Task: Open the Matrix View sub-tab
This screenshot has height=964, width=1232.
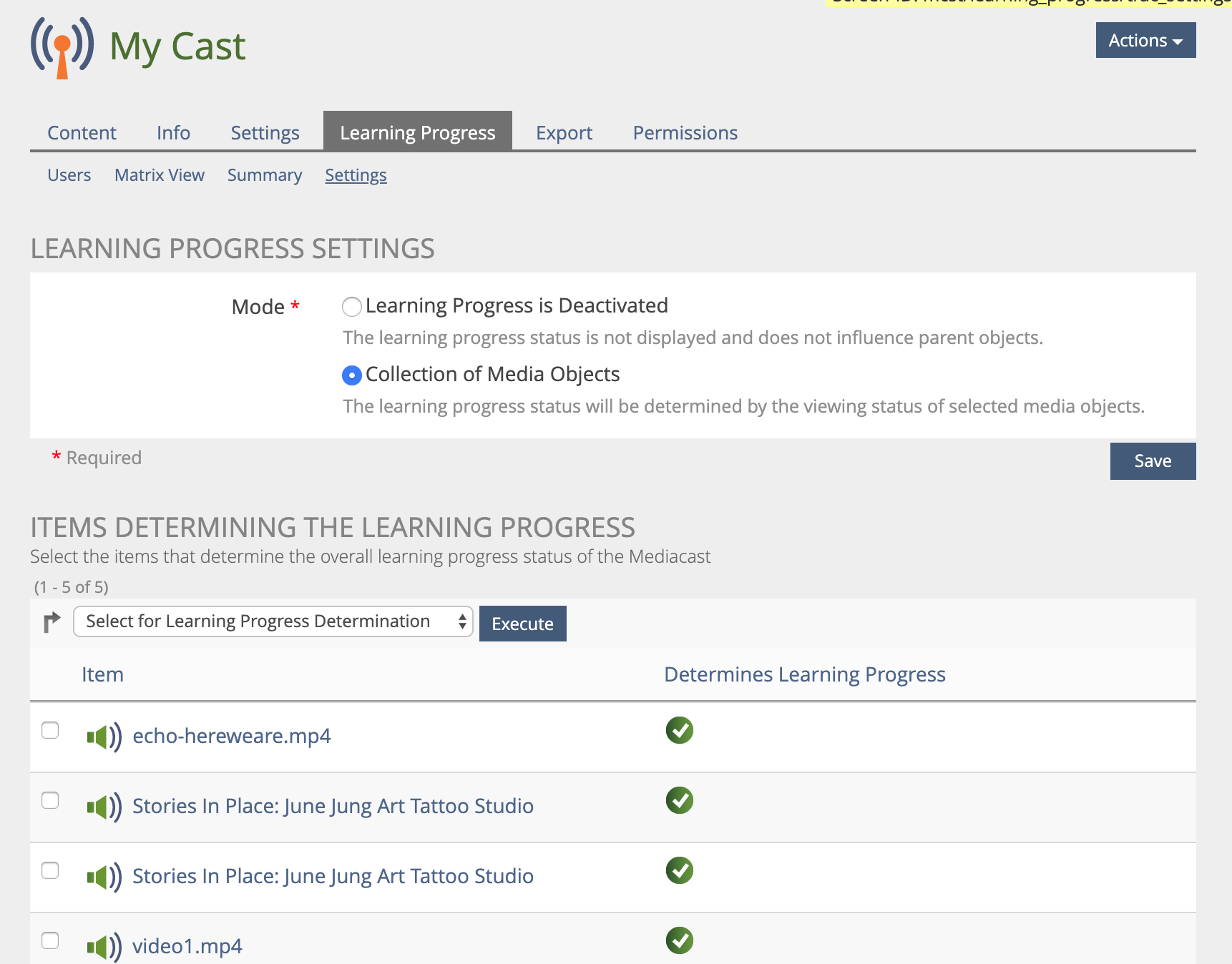Action: point(159,175)
